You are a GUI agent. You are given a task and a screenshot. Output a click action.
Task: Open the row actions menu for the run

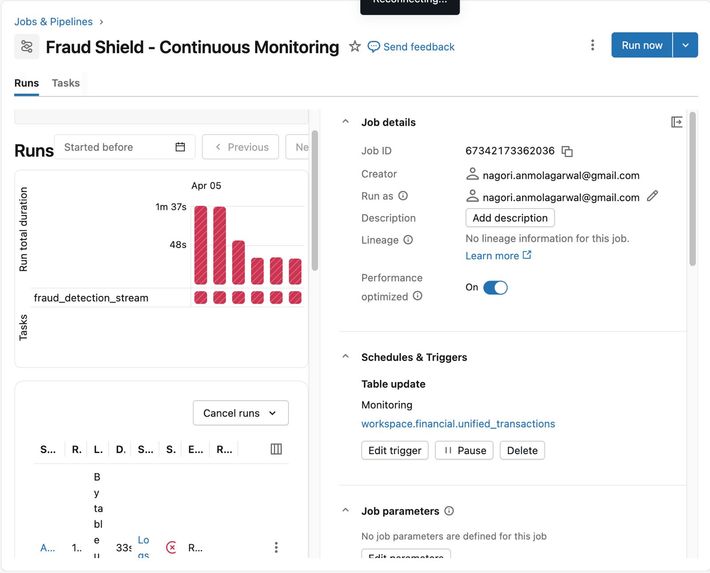tap(276, 547)
